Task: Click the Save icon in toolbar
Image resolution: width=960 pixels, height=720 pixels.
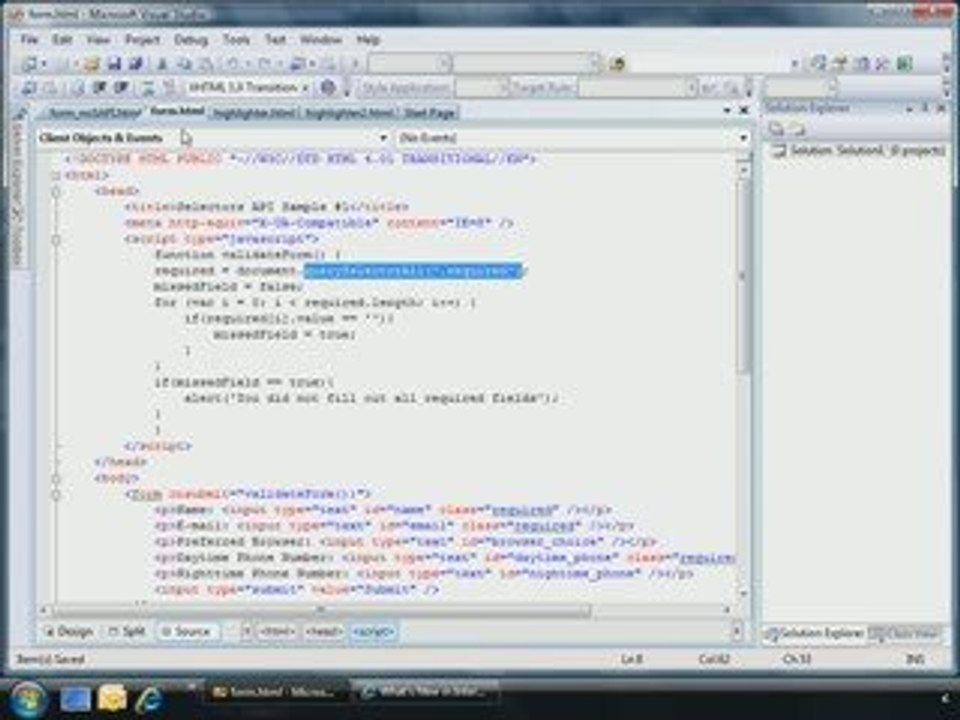Action: point(114,63)
